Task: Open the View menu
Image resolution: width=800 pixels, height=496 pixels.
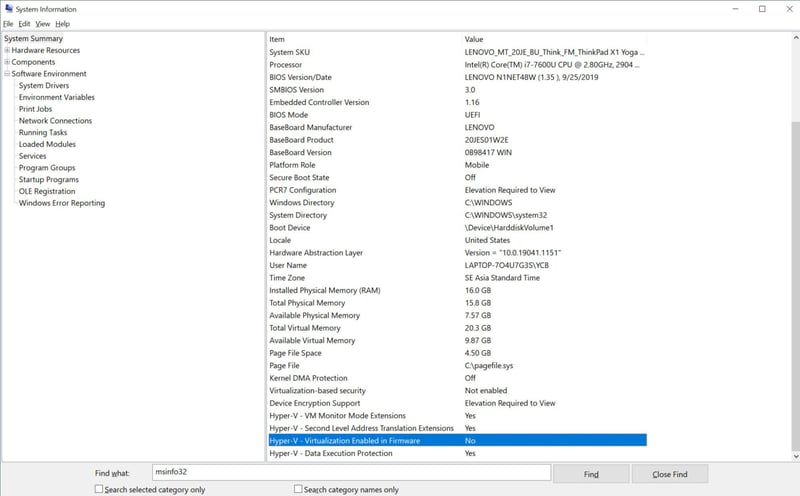Action: 42,23
